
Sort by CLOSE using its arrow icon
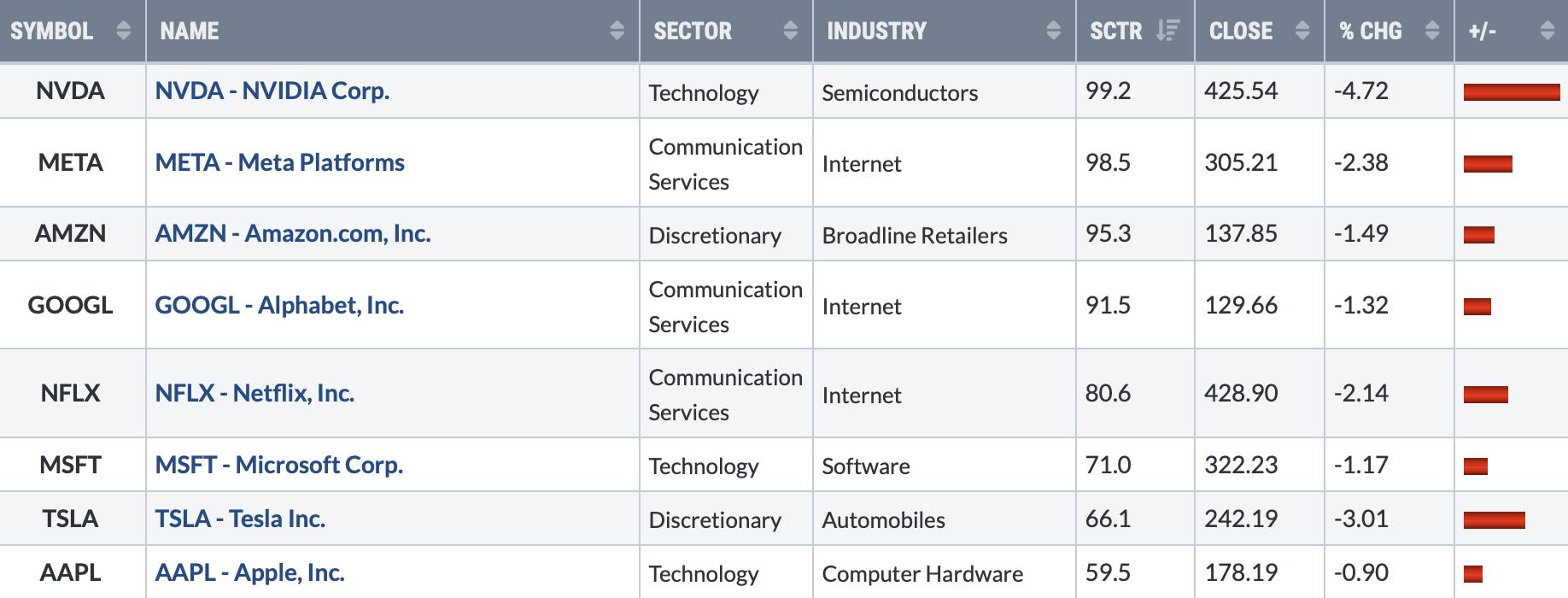(1302, 31)
